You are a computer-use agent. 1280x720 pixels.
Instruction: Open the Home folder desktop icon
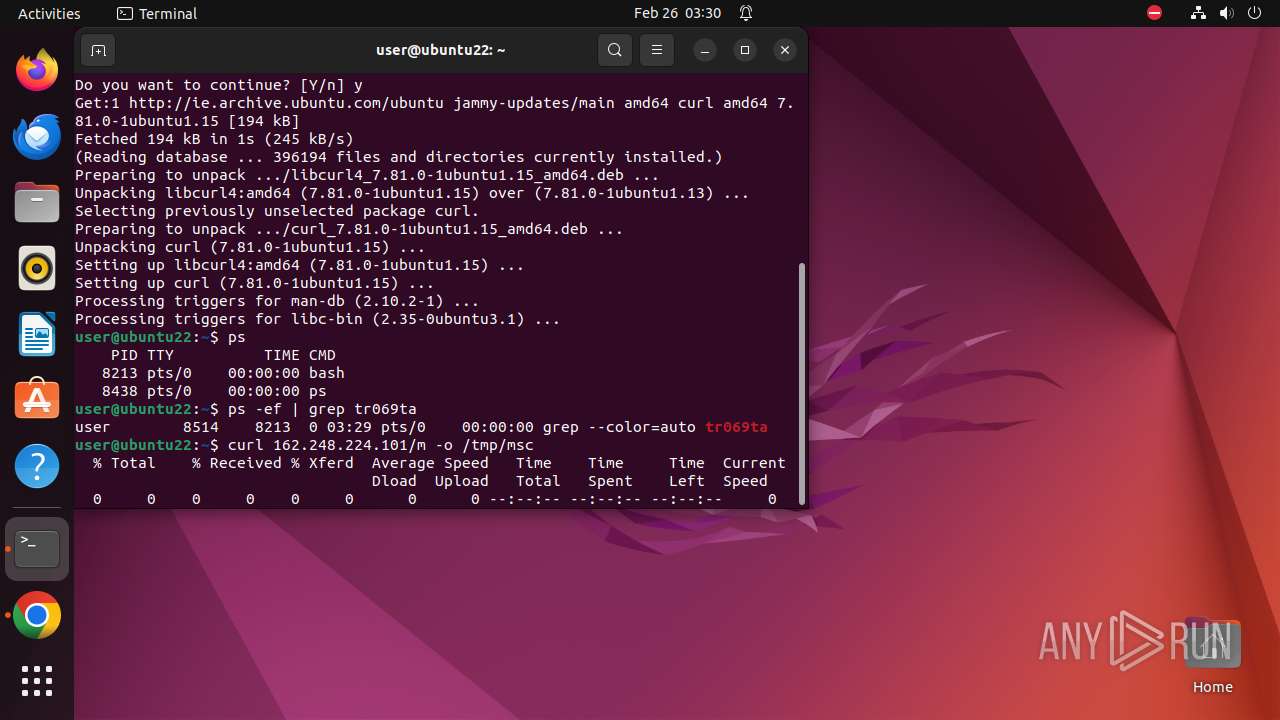point(1212,657)
